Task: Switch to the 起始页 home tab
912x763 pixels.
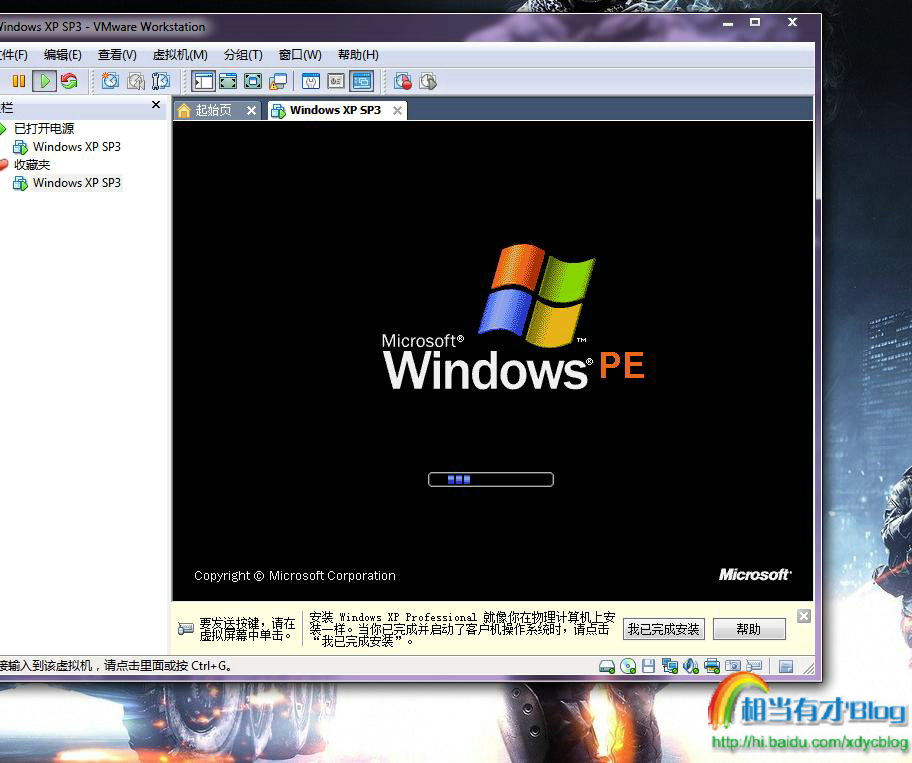Action: coord(213,110)
